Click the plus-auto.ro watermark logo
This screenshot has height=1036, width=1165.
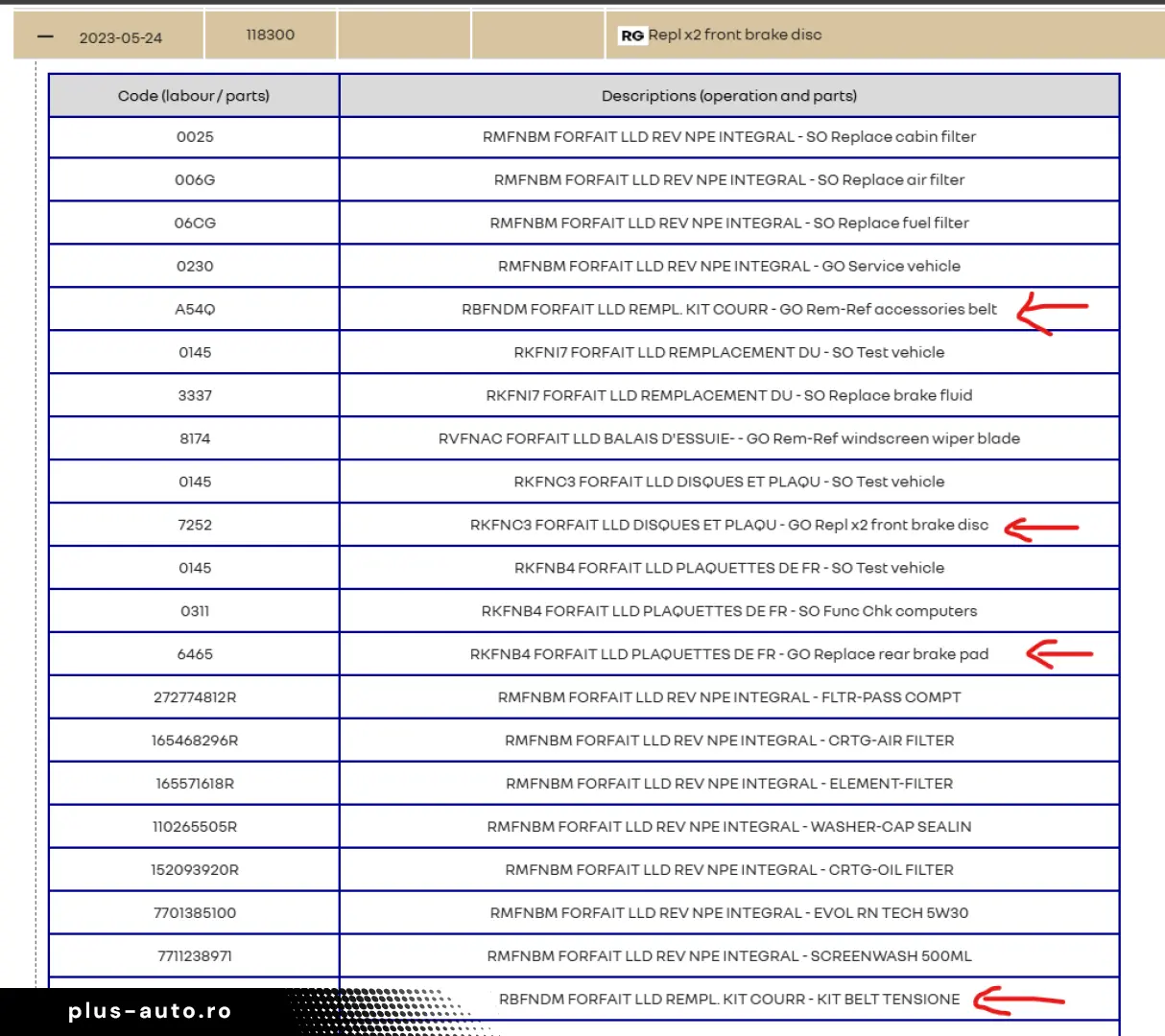pyautogui.click(x=150, y=1011)
